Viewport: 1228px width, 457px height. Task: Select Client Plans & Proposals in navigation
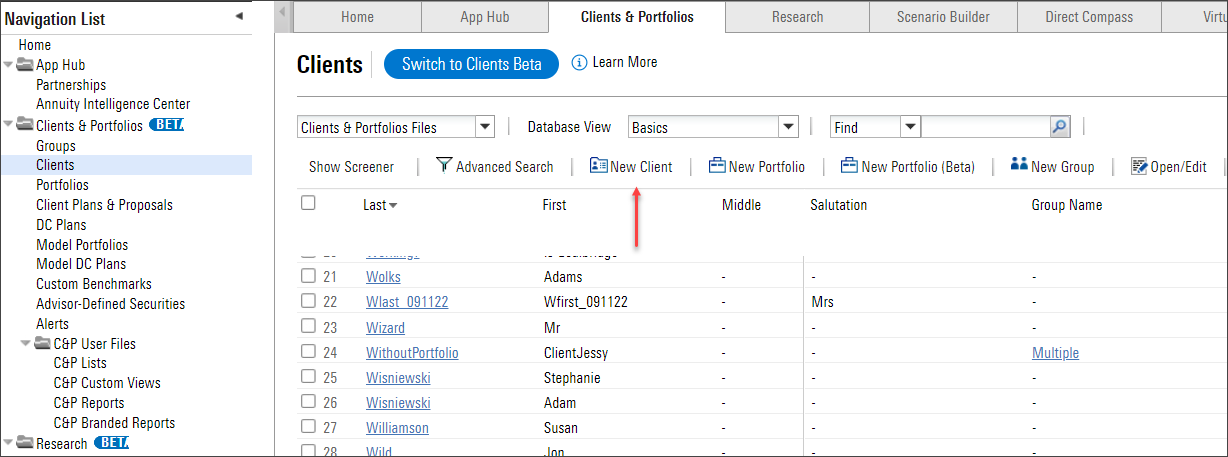[104, 205]
